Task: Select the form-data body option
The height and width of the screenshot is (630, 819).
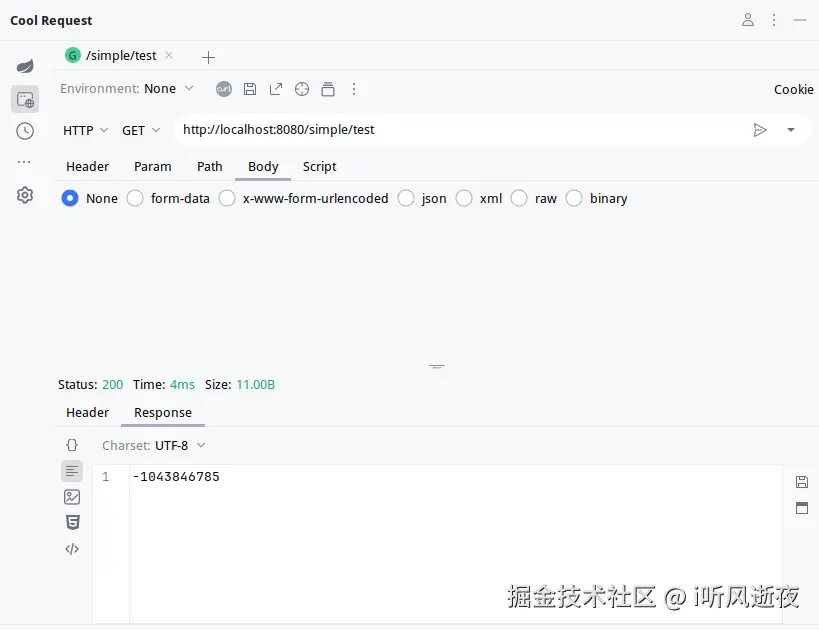Action: 135,199
